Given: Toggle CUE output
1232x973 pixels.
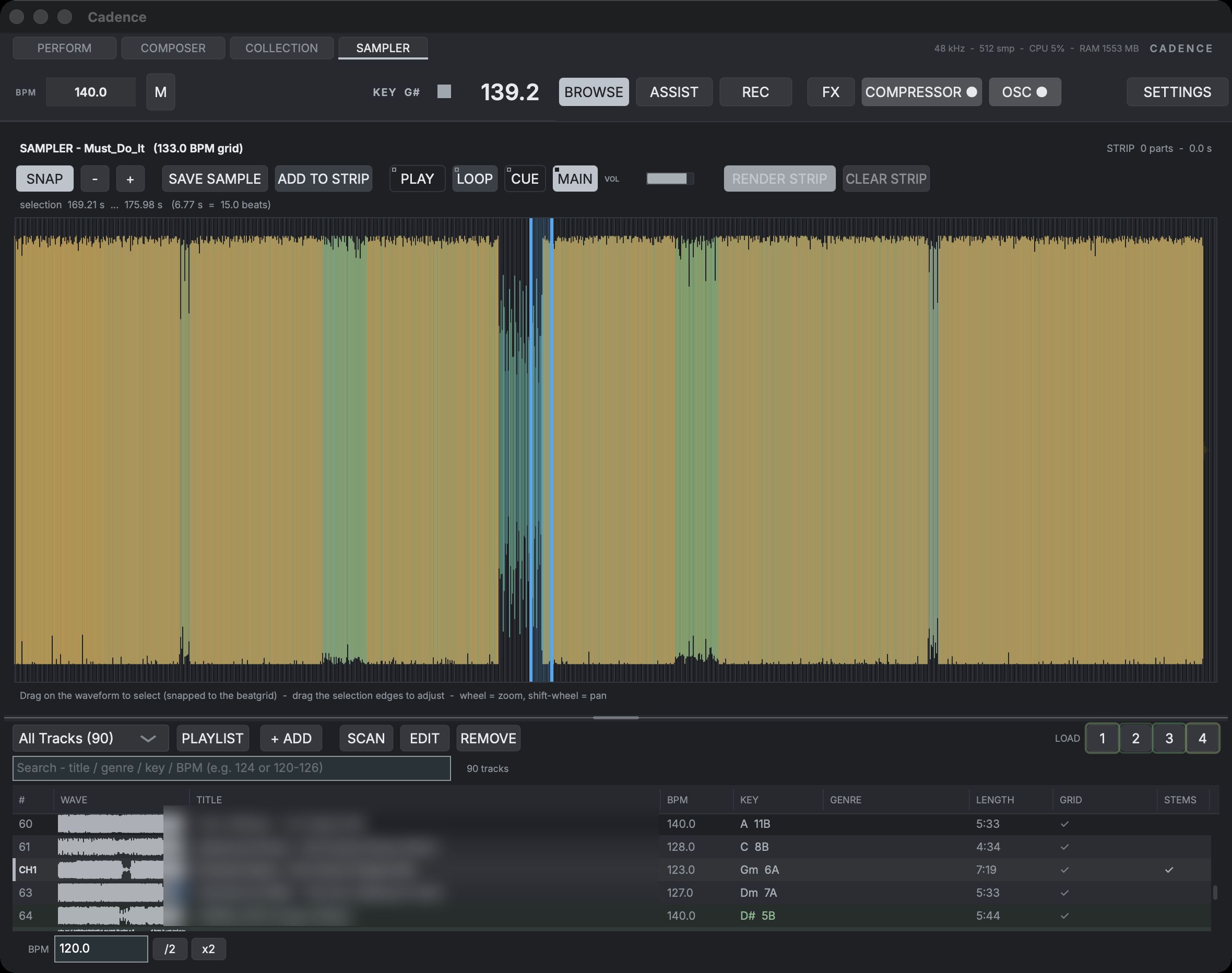Looking at the screenshot, I should [x=525, y=179].
